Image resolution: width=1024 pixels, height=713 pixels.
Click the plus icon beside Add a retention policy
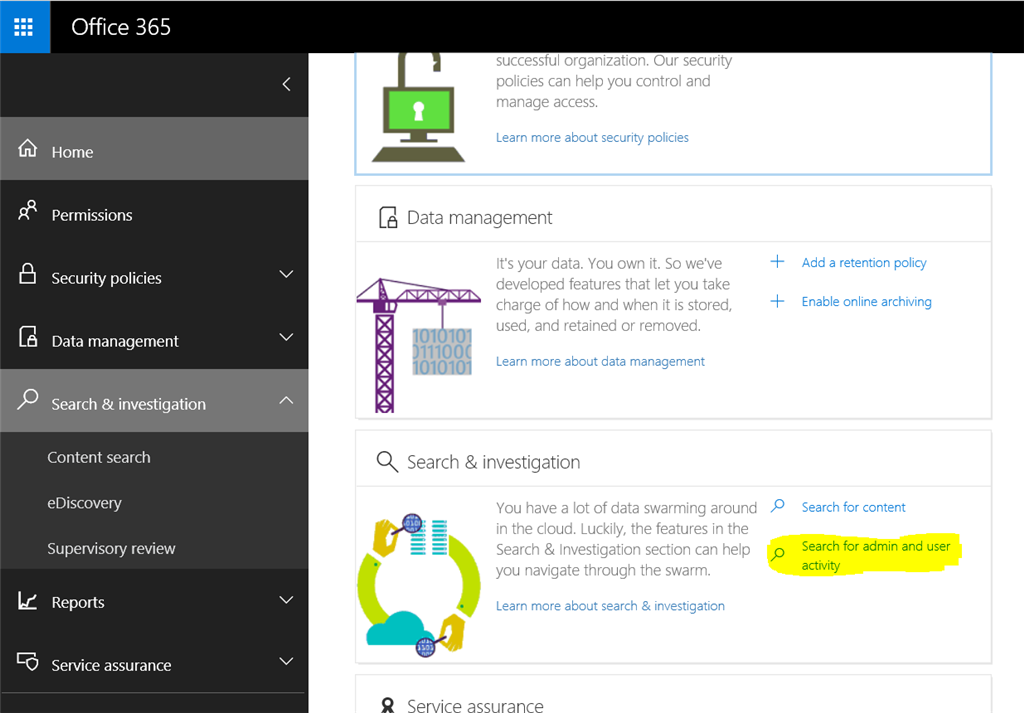pos(777,262)
